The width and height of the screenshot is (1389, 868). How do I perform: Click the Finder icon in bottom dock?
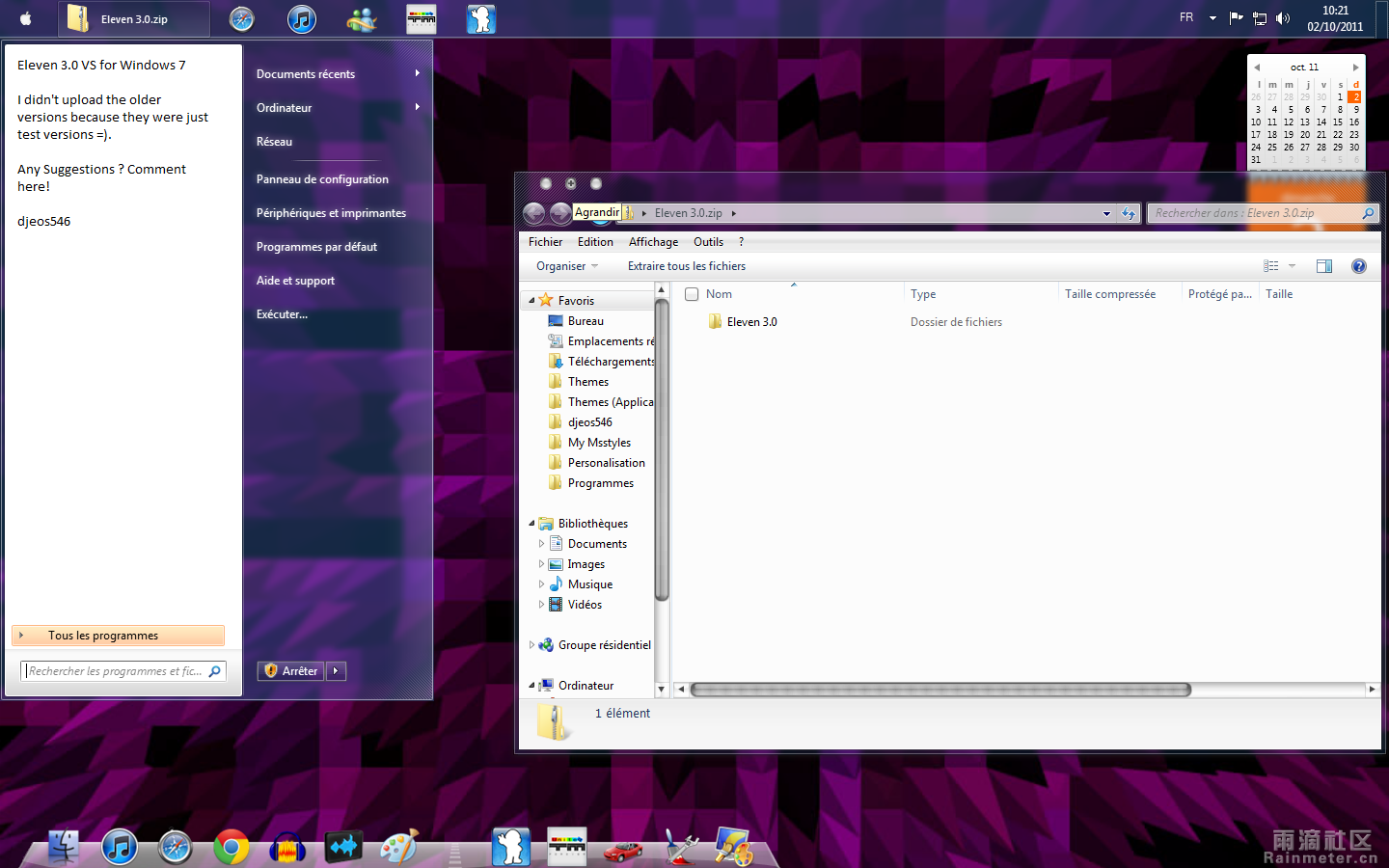64,846
